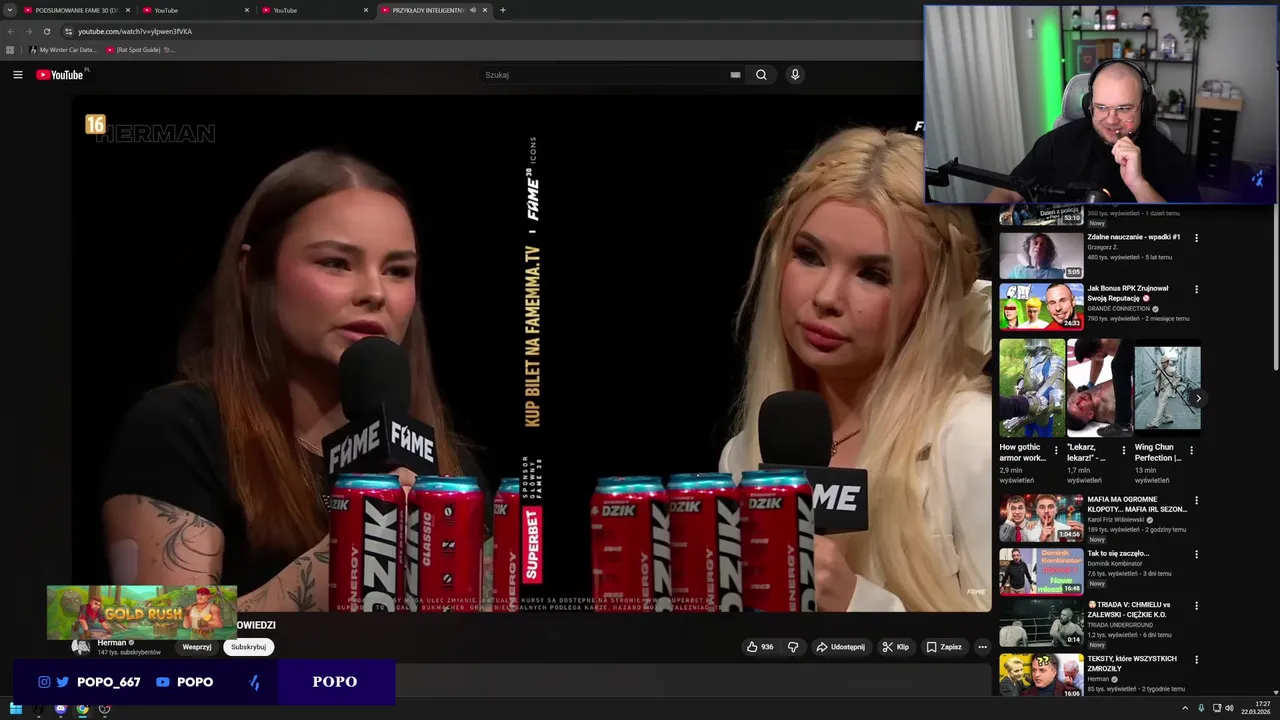
Task: Like the video with thumbs up
Action: pyautogui.click(x=760, y=647)
